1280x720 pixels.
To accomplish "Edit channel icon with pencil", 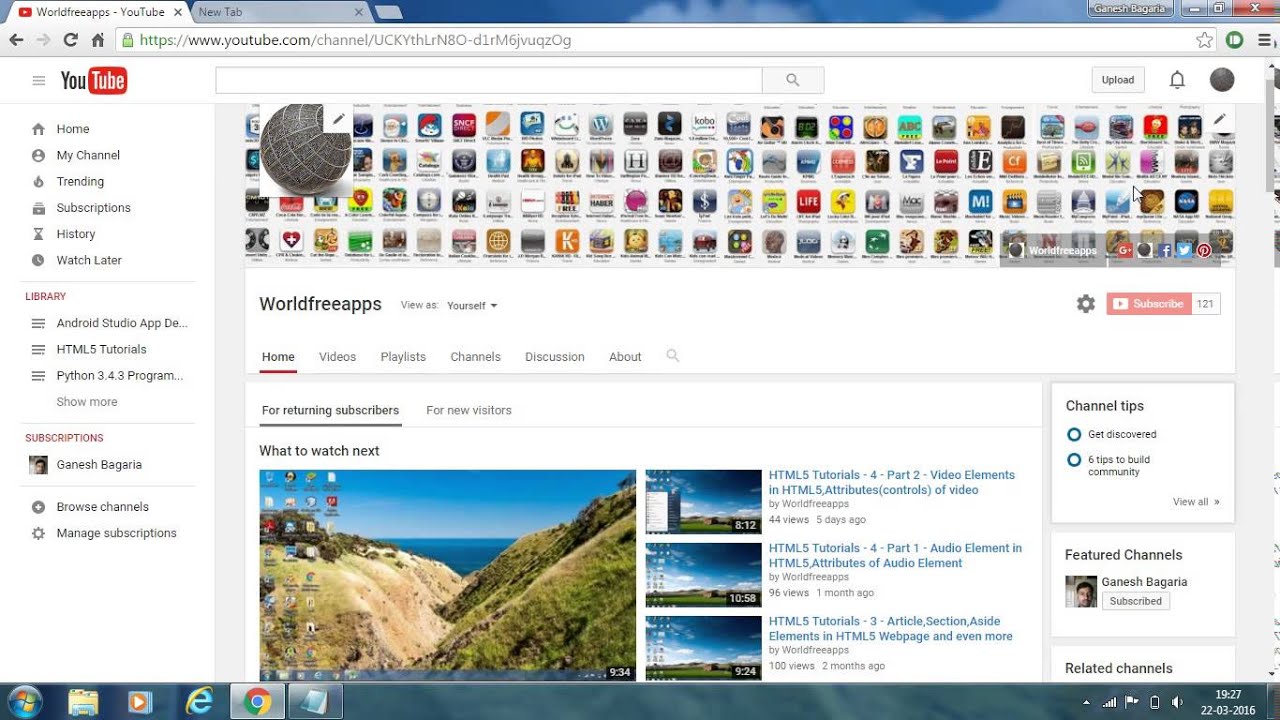I will pyautogui.click(x=338, y=119).
